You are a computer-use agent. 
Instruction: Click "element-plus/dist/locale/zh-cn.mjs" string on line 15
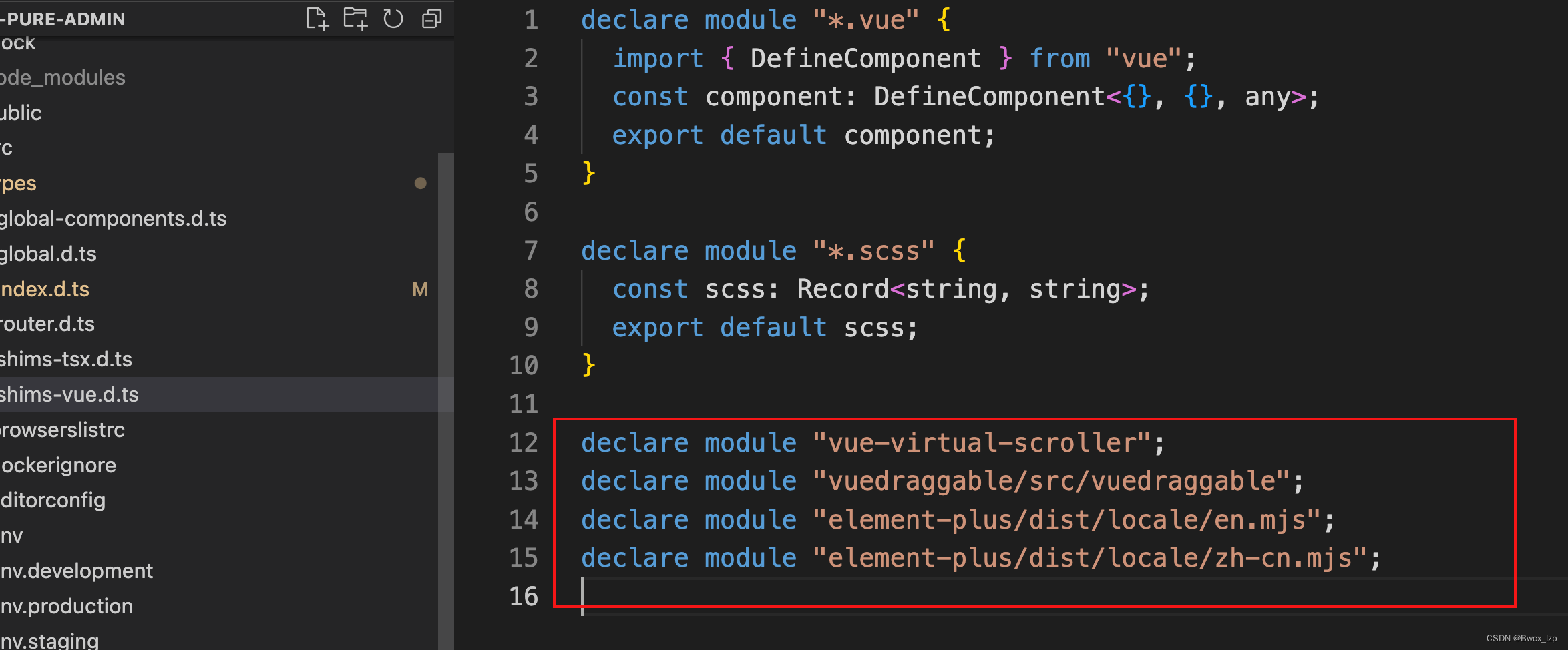click(x=1089, y=558)
